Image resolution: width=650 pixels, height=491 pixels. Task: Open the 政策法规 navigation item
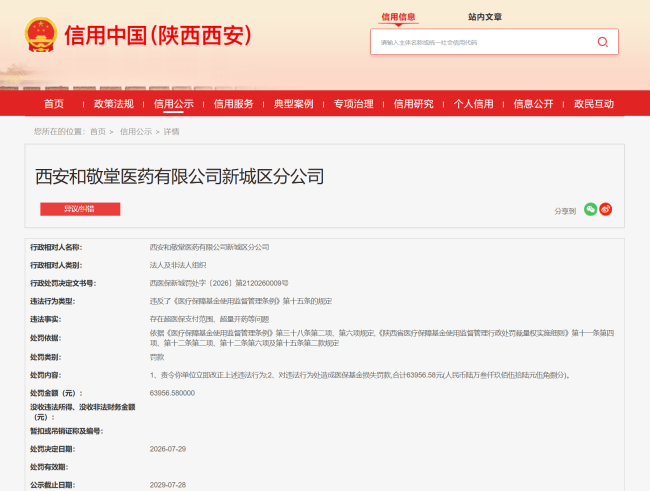coord(114,104)
